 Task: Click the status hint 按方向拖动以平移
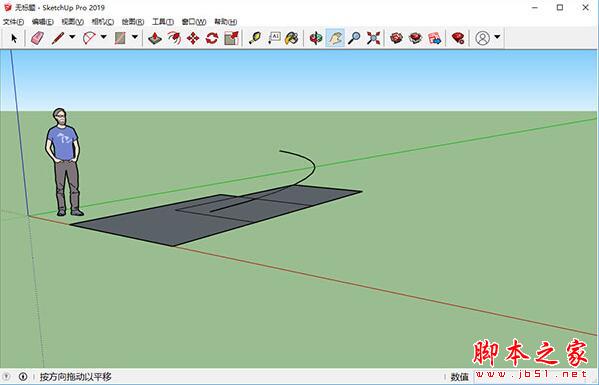76,377
